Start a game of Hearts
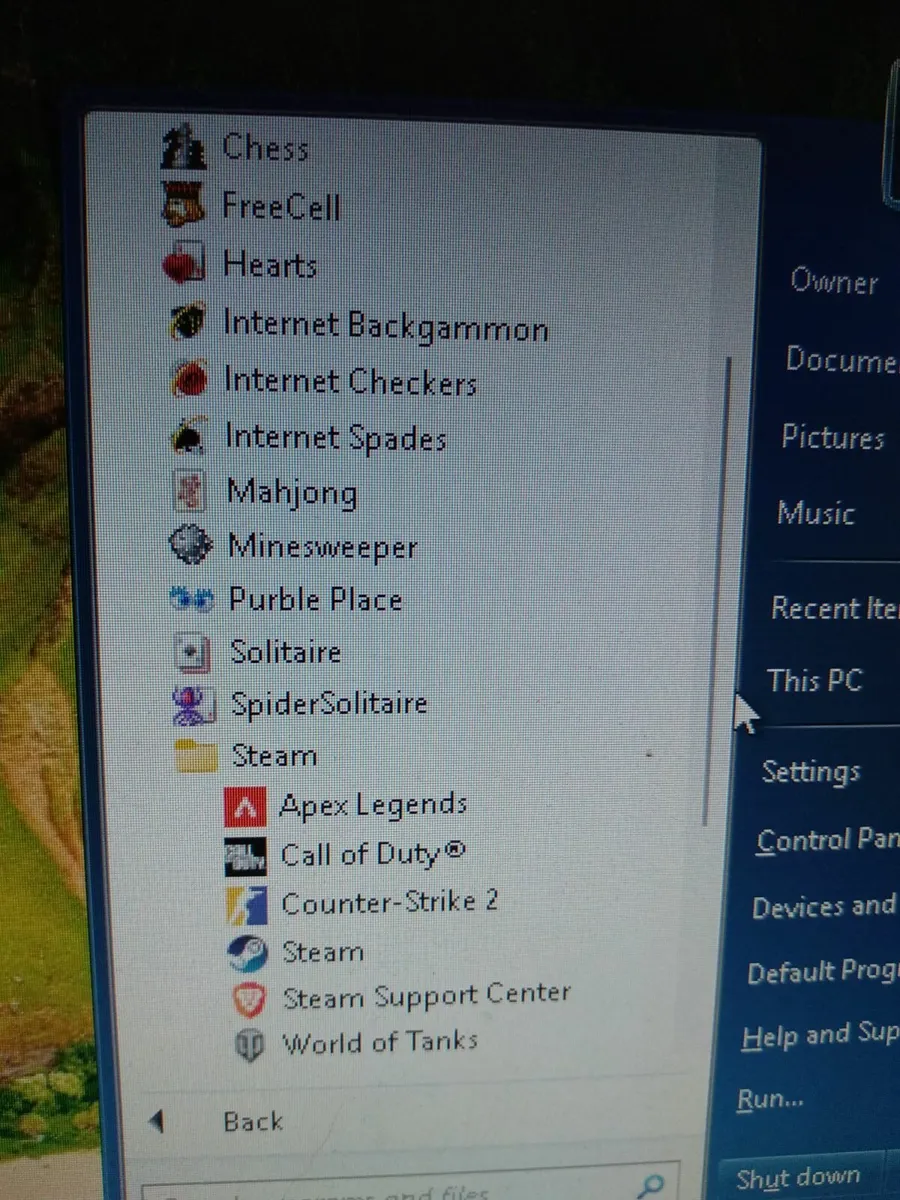The height and width of the screenshot is (1200, 900). [x=269, y=265]
